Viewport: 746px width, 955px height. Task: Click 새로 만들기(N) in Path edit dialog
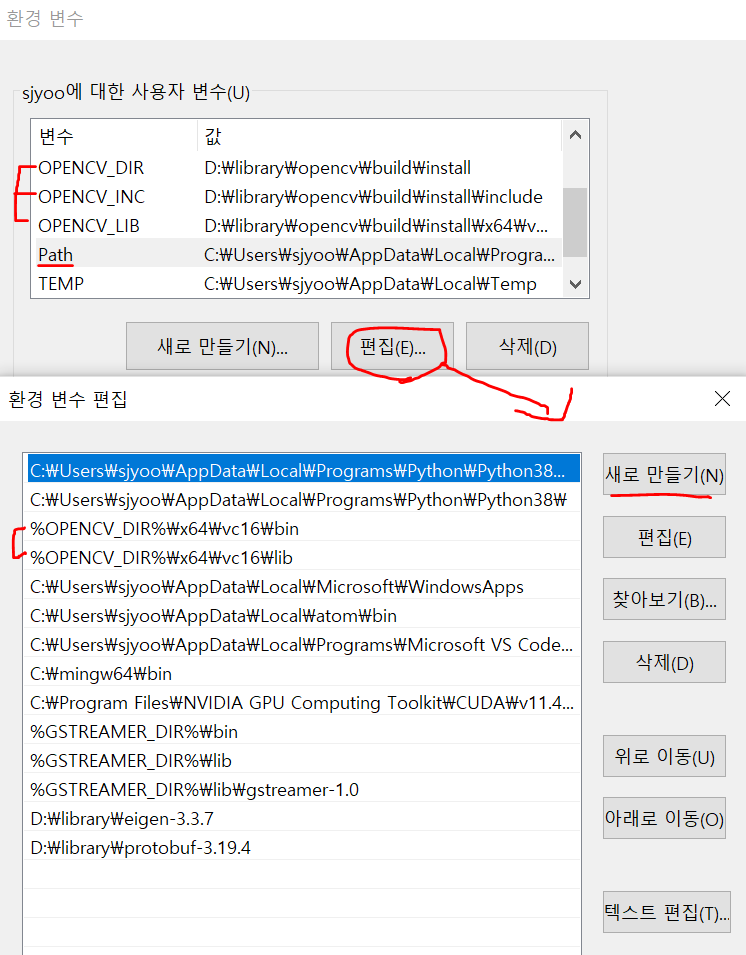tap(664, 474)
